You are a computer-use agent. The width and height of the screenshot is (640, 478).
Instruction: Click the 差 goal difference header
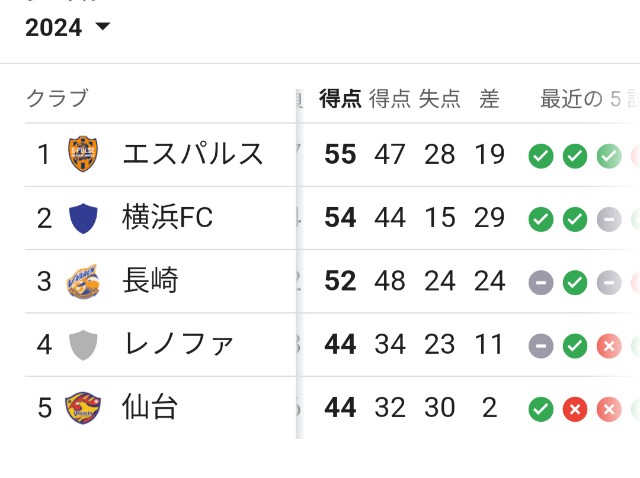point(489,99)
